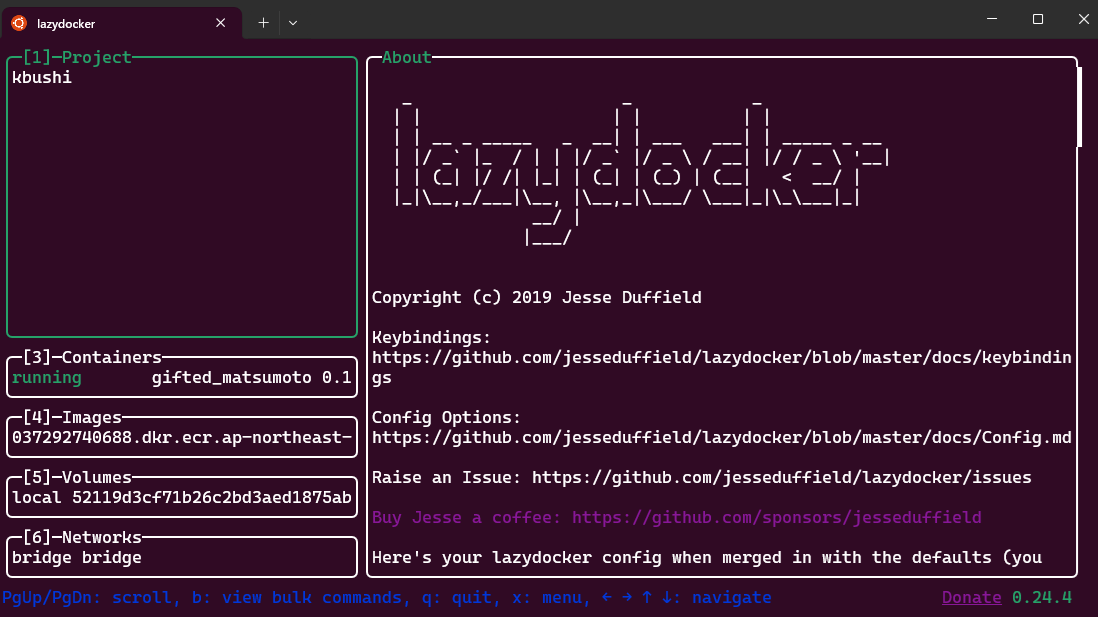
Task: Select the running gifted_matsumoto container
Action: [181, 378]
